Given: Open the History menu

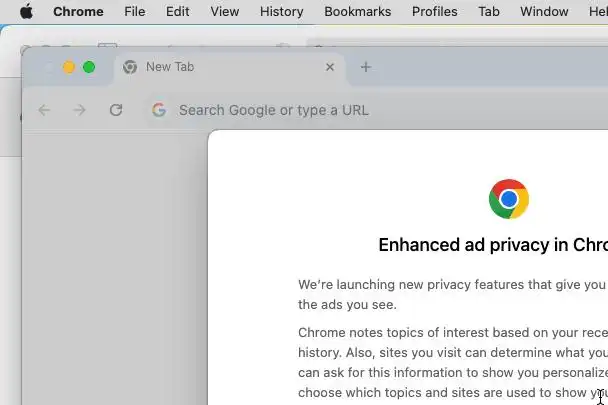Looking at the screenshot, I should 282,12.
